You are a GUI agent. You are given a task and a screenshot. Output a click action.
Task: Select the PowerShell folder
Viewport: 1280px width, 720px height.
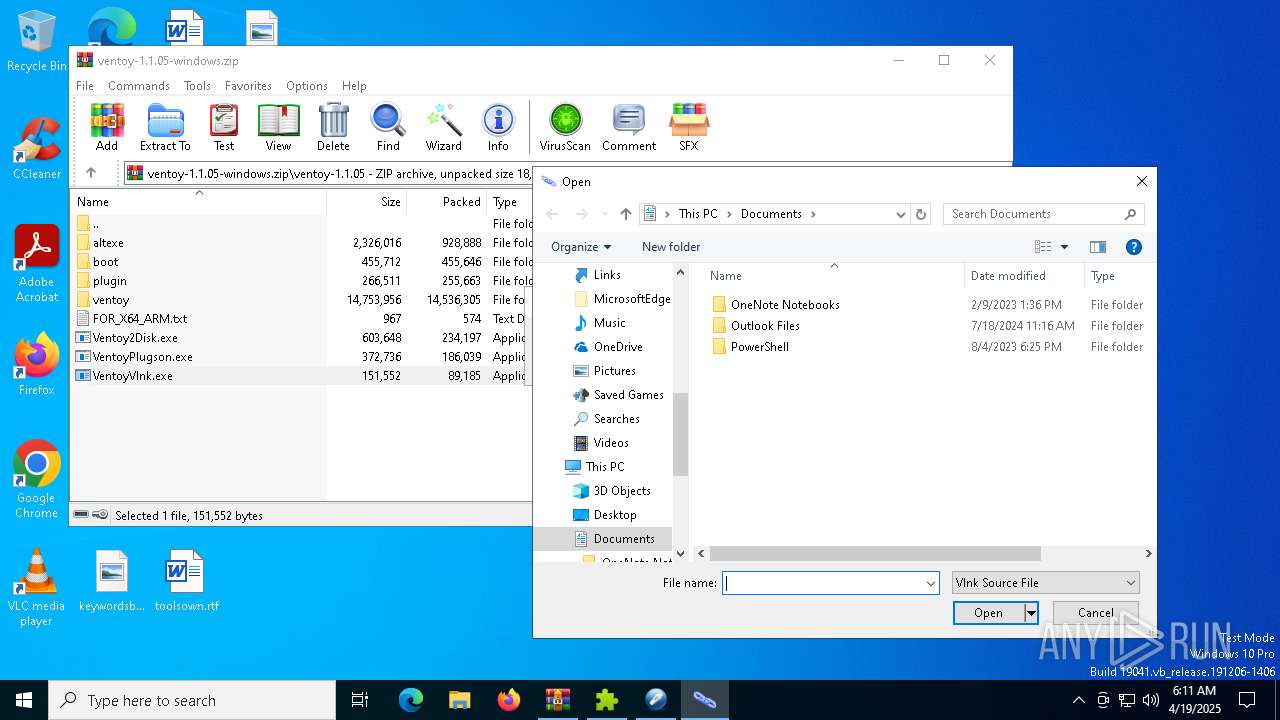coord(760,347)
